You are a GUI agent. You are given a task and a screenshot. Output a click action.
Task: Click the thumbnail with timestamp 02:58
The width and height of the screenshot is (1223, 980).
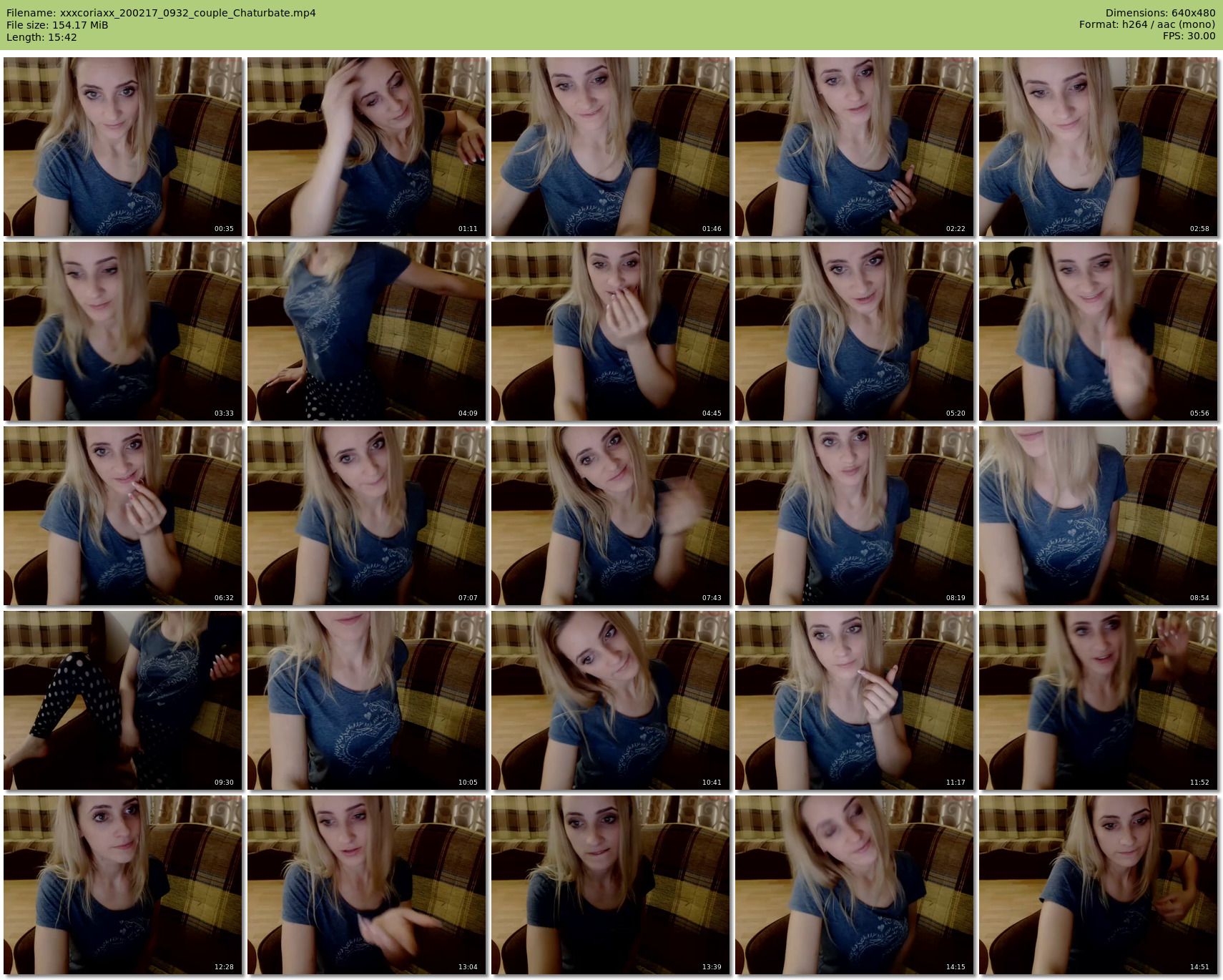(x=1099, y=147)
